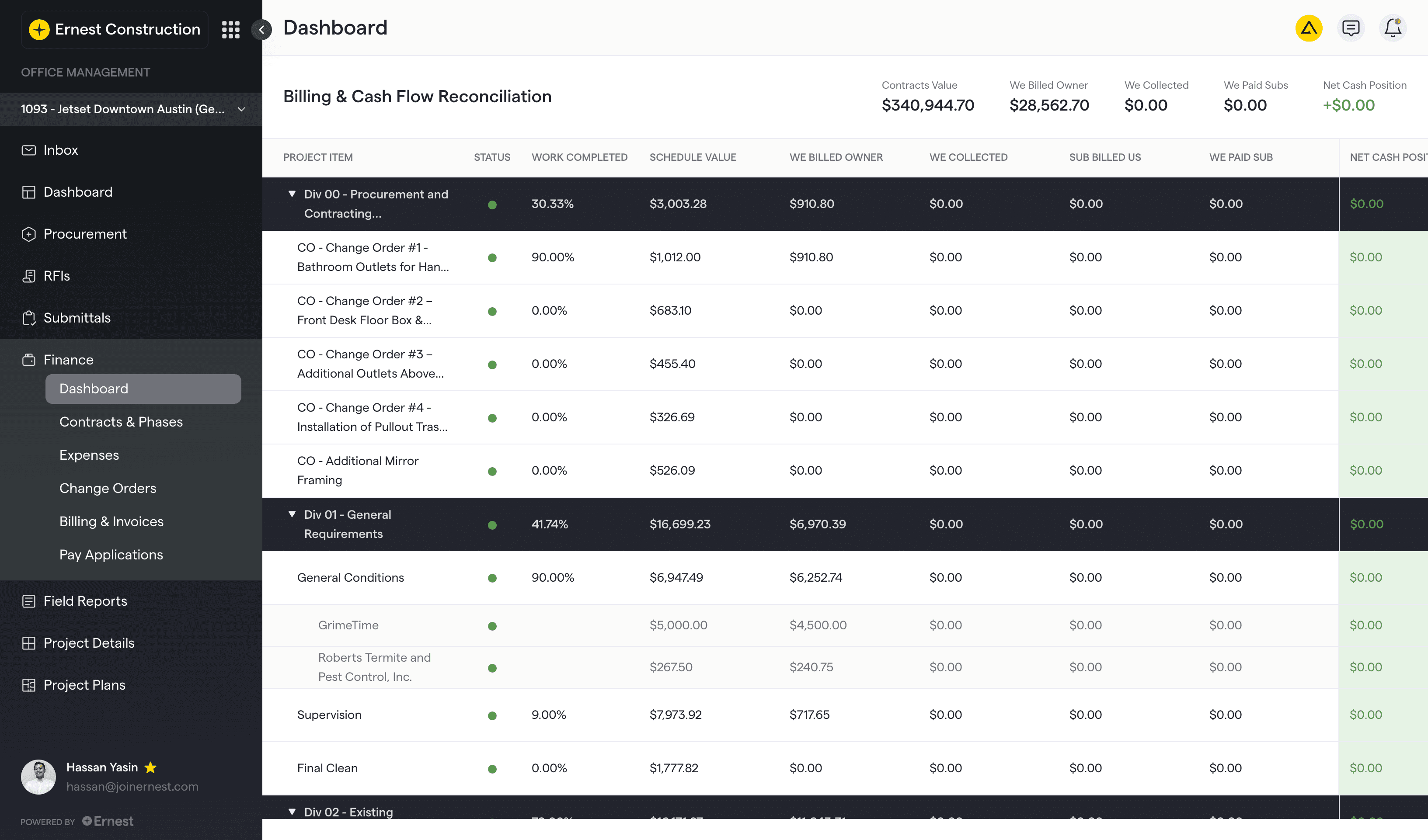Click the status indicator for General Conditions
The width and height of the screenshot is (1428, 840).
pyautogui.click(x=492, y=578)
